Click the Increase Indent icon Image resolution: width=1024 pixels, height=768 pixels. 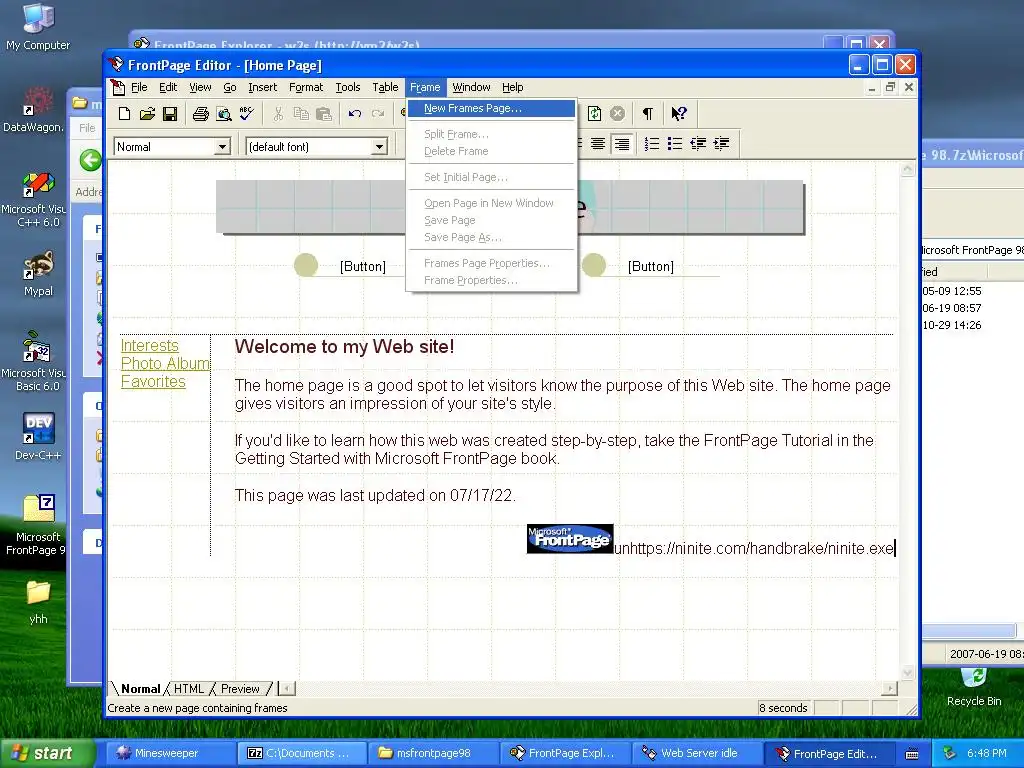click(x=721, y=144)
